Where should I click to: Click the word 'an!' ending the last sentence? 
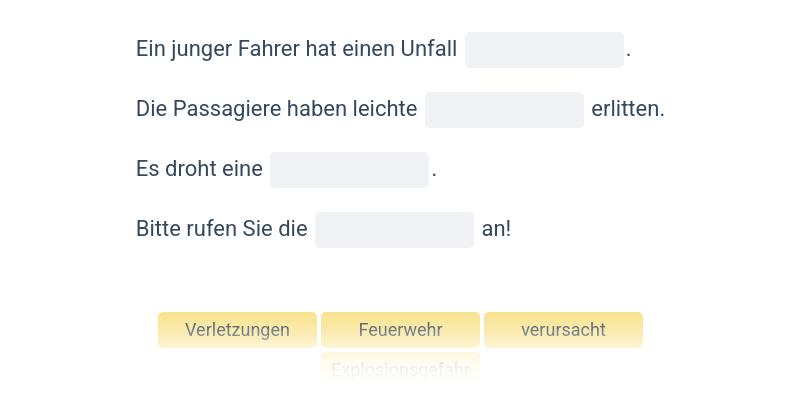[496, 229]
